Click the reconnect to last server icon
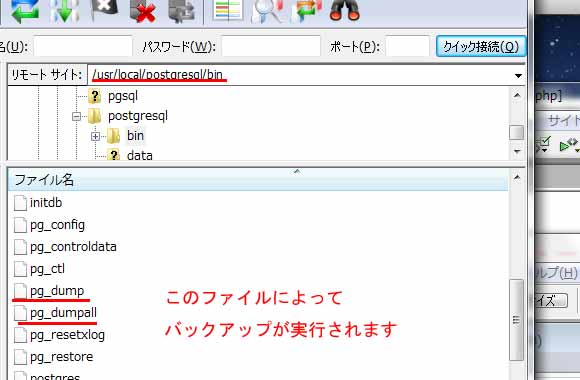This screenshot has height=380, width=580. (182, 10)
